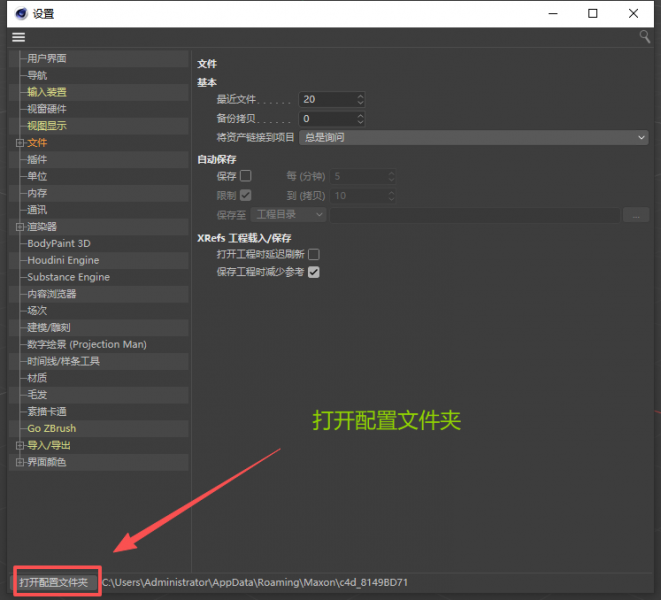Enable the 保存 autosave checkbox

click(246, 176)
